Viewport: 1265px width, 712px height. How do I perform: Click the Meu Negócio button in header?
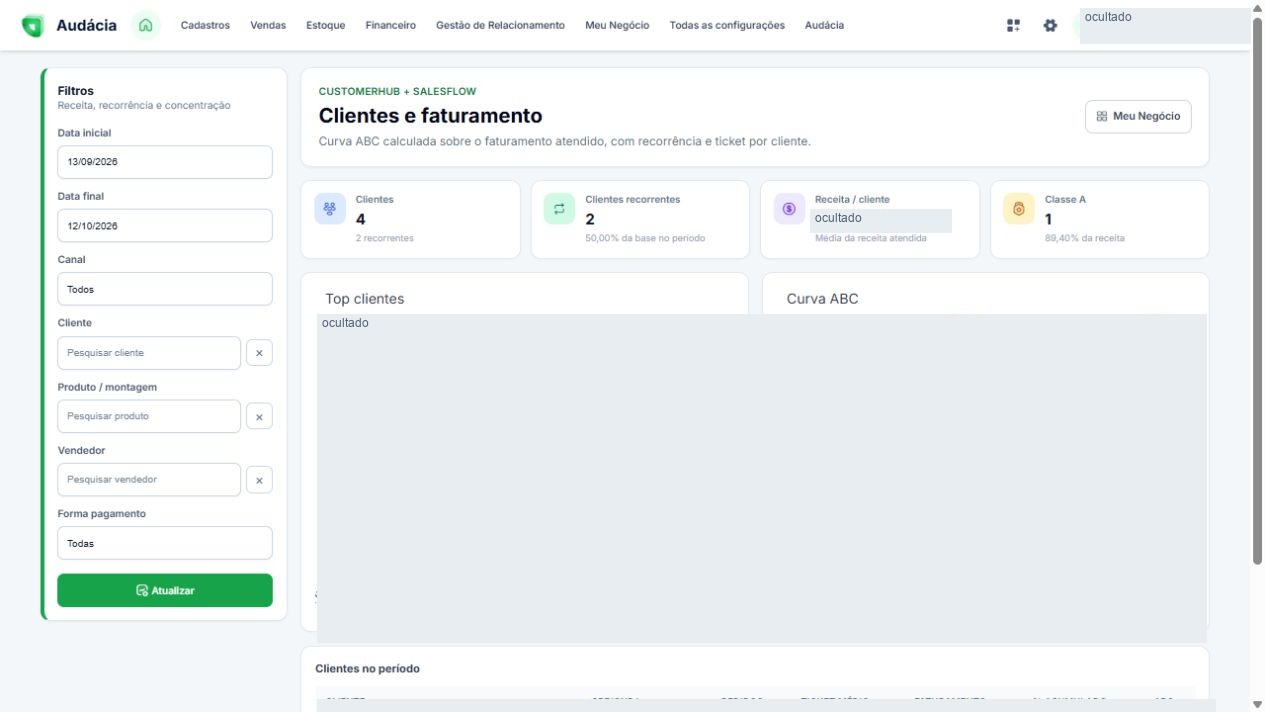click(x=1138, y=116)
